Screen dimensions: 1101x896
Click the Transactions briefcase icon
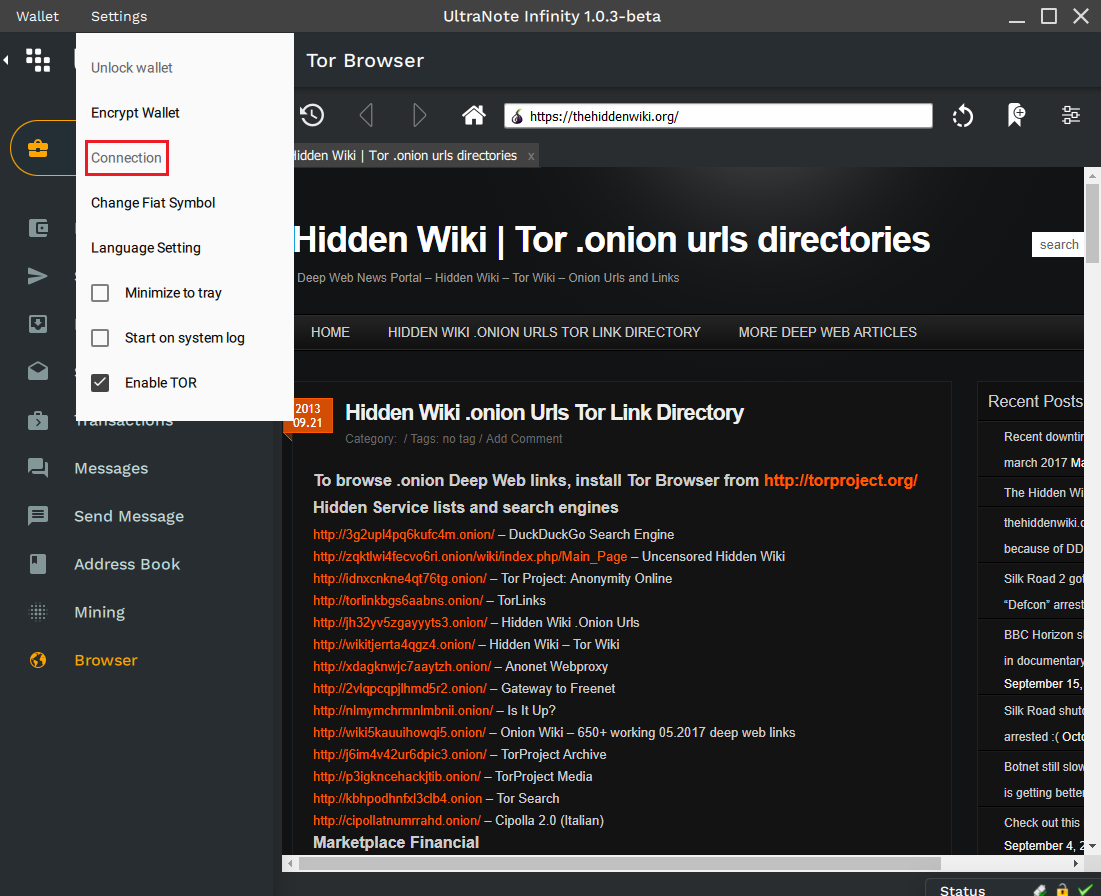coord(38,420)
